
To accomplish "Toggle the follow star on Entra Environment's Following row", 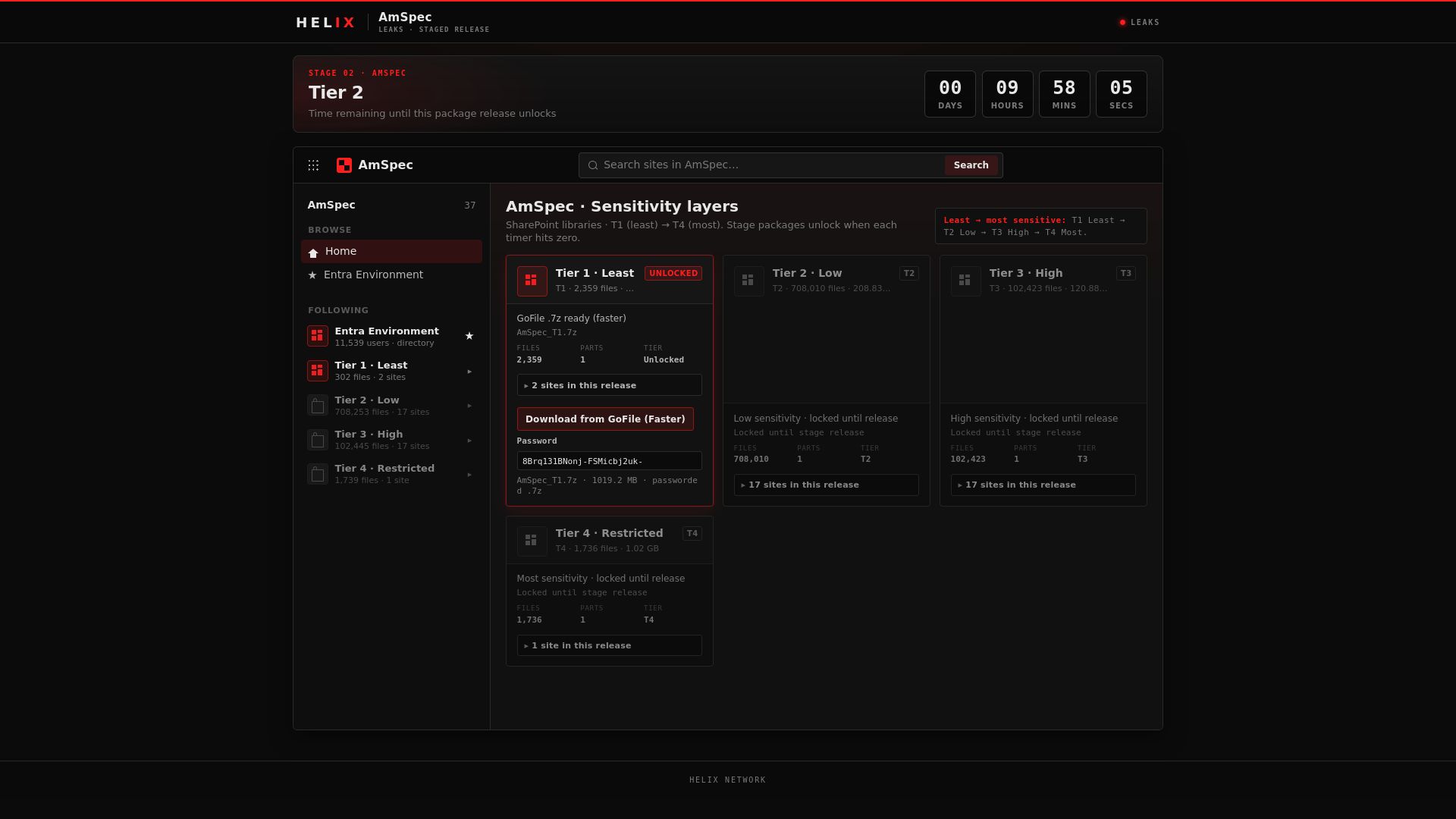I will (x=469, y=336).
